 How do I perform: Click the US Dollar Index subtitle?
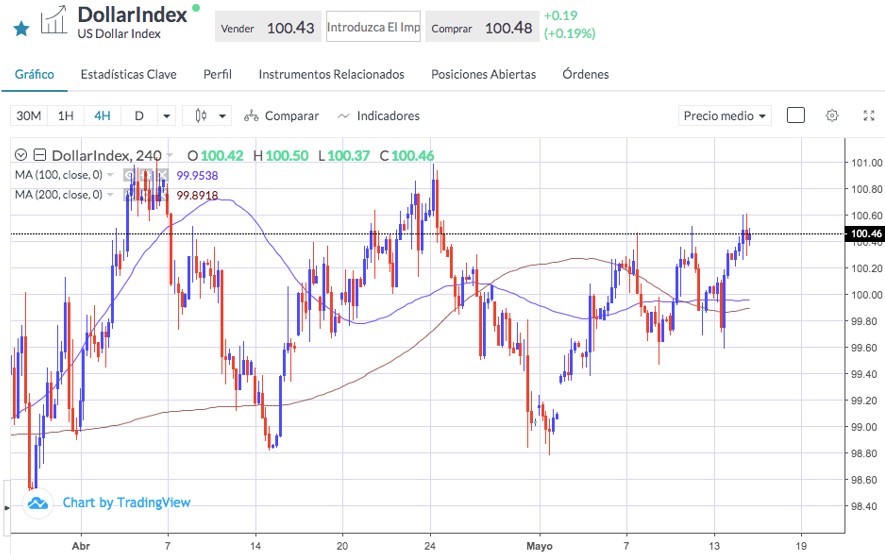point(119,34)
